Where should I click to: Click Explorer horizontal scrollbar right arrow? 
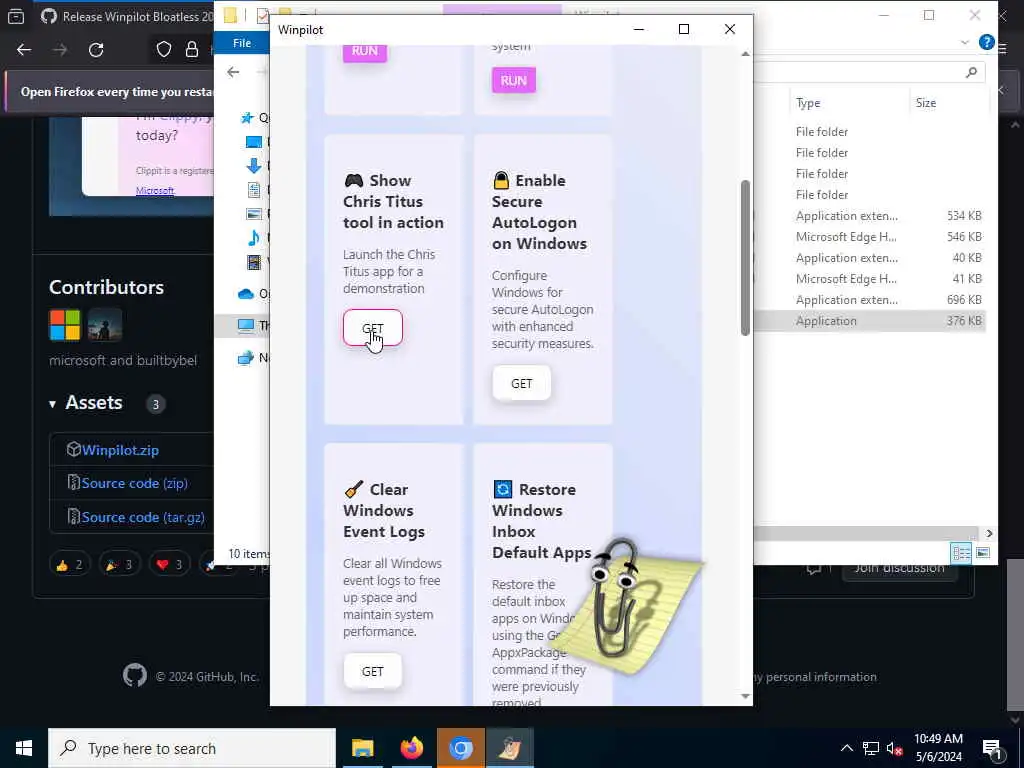point(989,534)
